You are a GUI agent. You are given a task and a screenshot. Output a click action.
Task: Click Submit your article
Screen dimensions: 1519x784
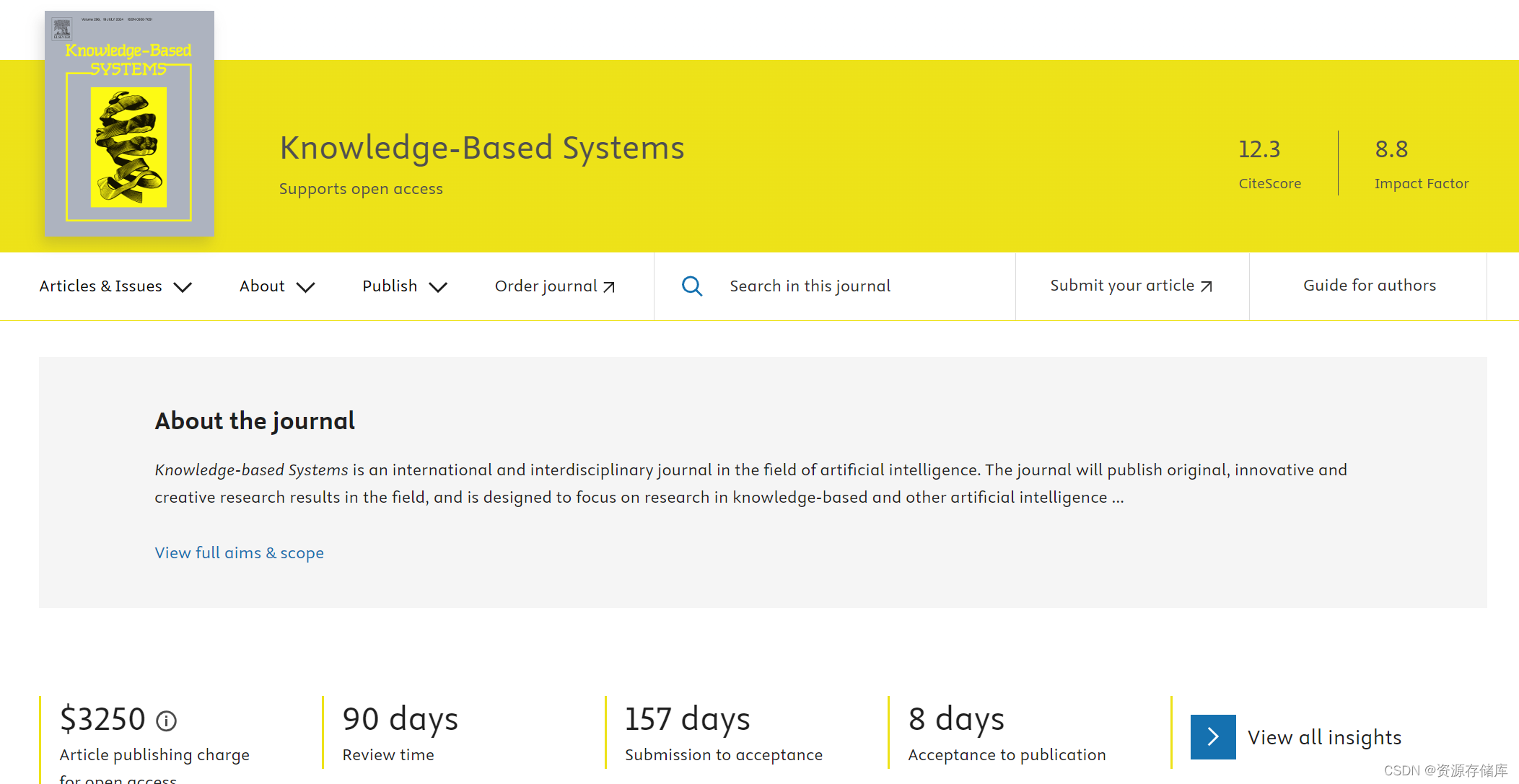point(1122,286)
